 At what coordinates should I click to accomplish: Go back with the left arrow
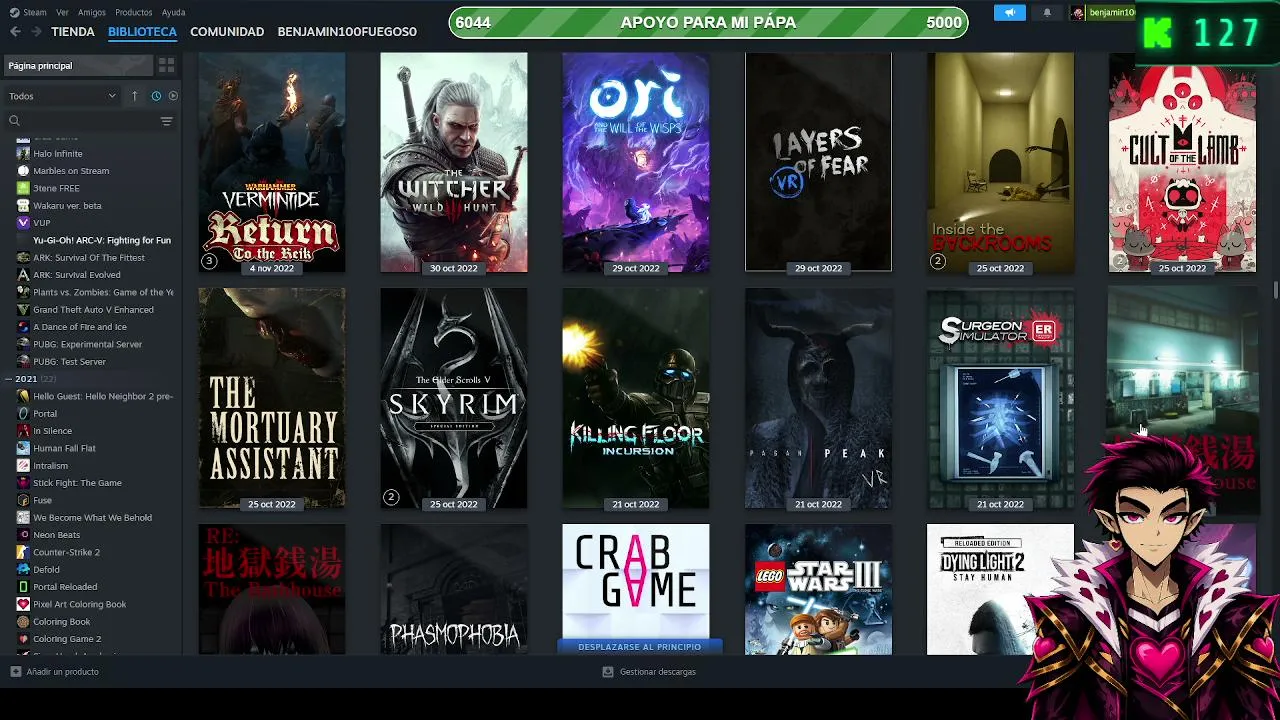pyautogui.click(x=15, y=32)
